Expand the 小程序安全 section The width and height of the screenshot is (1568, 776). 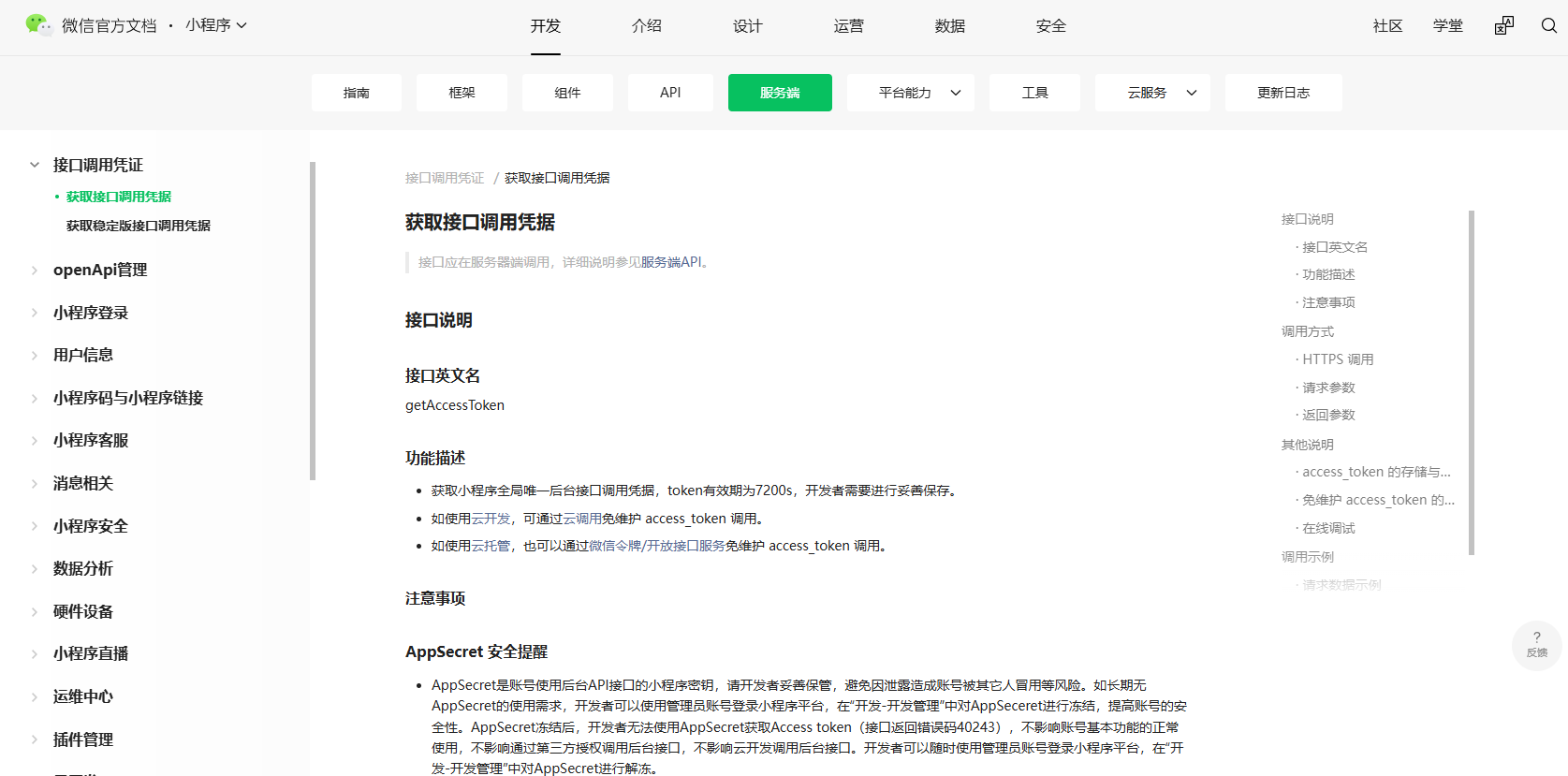pyautogui.click(x=35, y=526)
